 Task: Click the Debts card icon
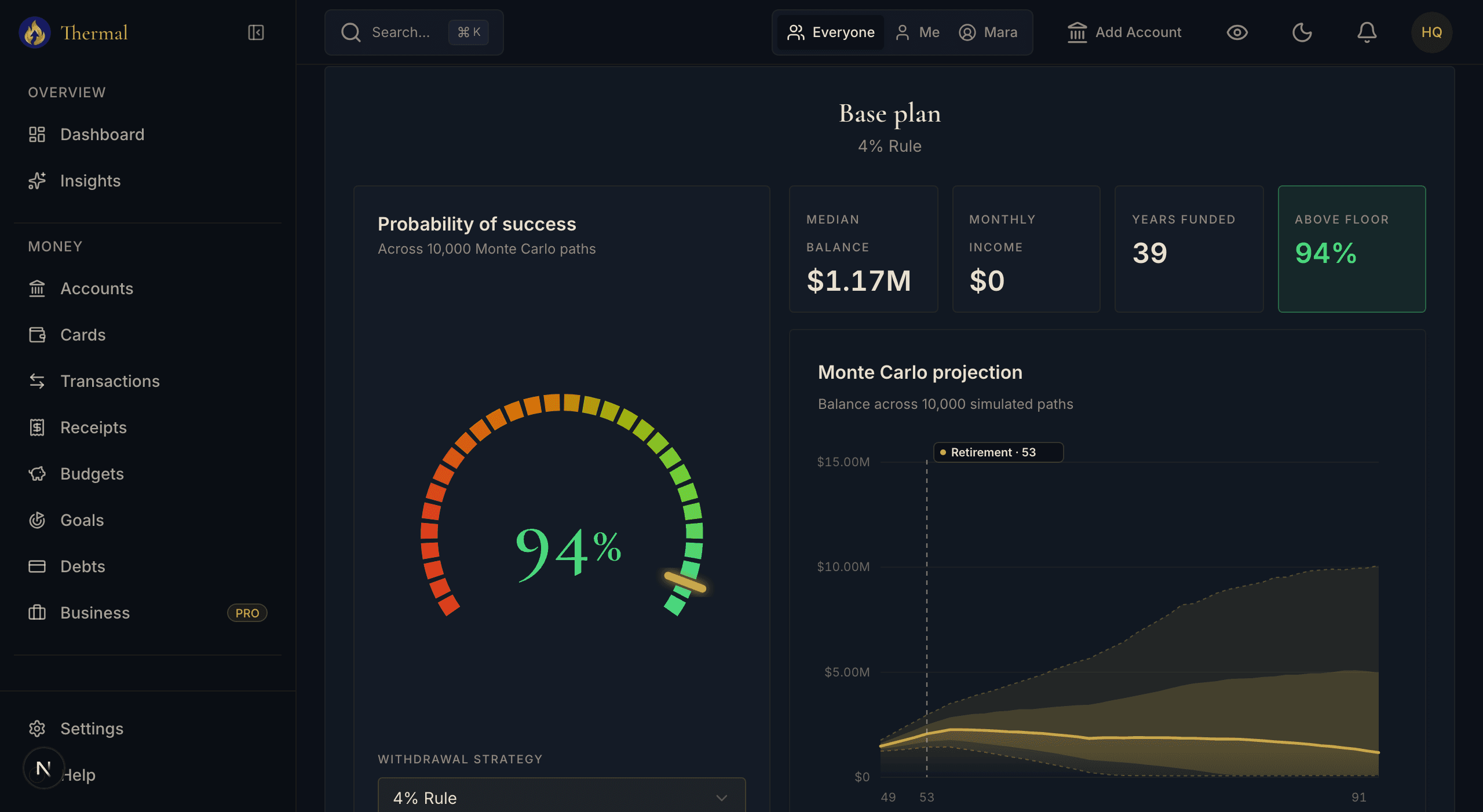pyautogui.click(x=37, y=566)
